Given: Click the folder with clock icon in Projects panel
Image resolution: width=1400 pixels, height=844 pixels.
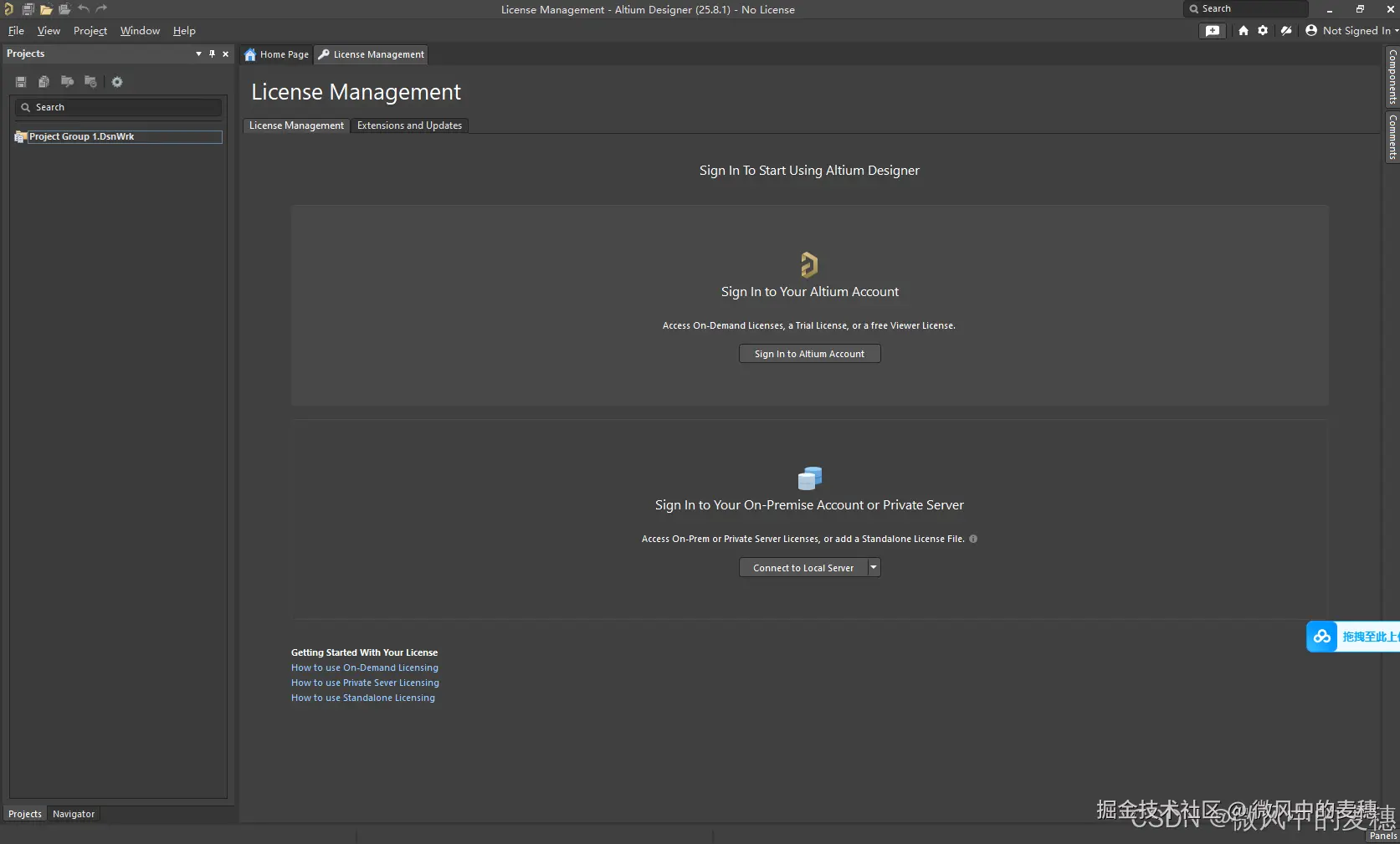Looking at the screenshot, I should [90, 82].
